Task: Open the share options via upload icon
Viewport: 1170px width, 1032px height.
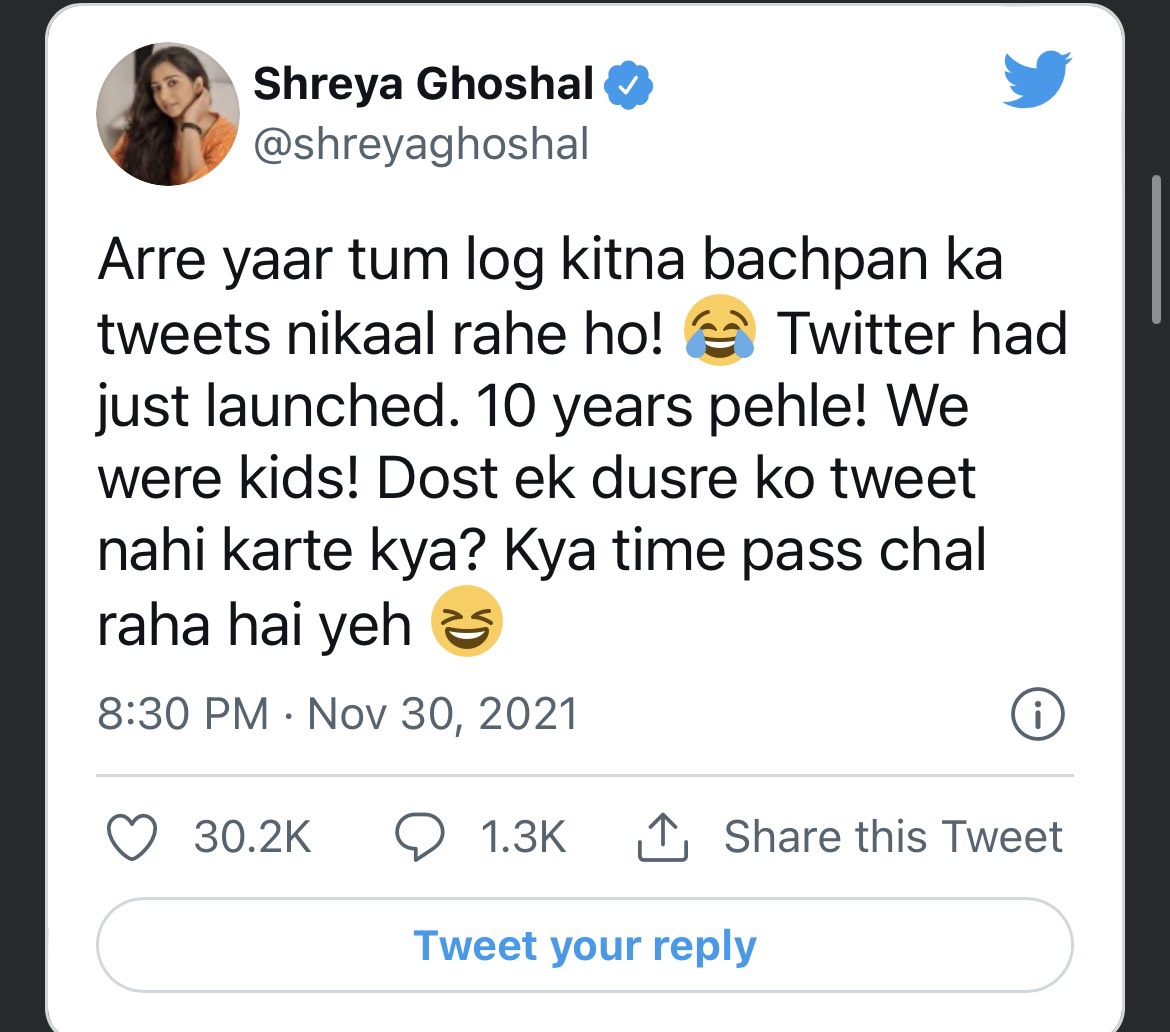Action: 661,834
